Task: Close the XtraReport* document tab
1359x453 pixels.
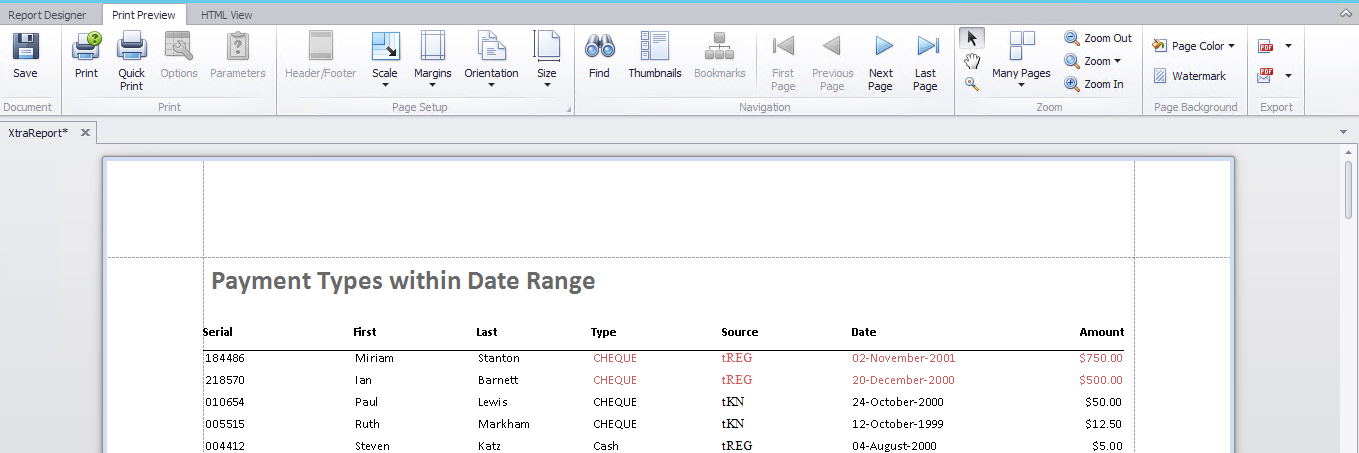Action: tap(85, 133)
